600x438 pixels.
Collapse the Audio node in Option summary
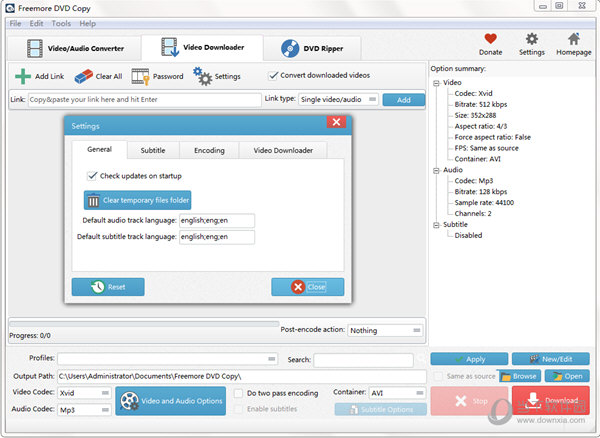(436, 171)
